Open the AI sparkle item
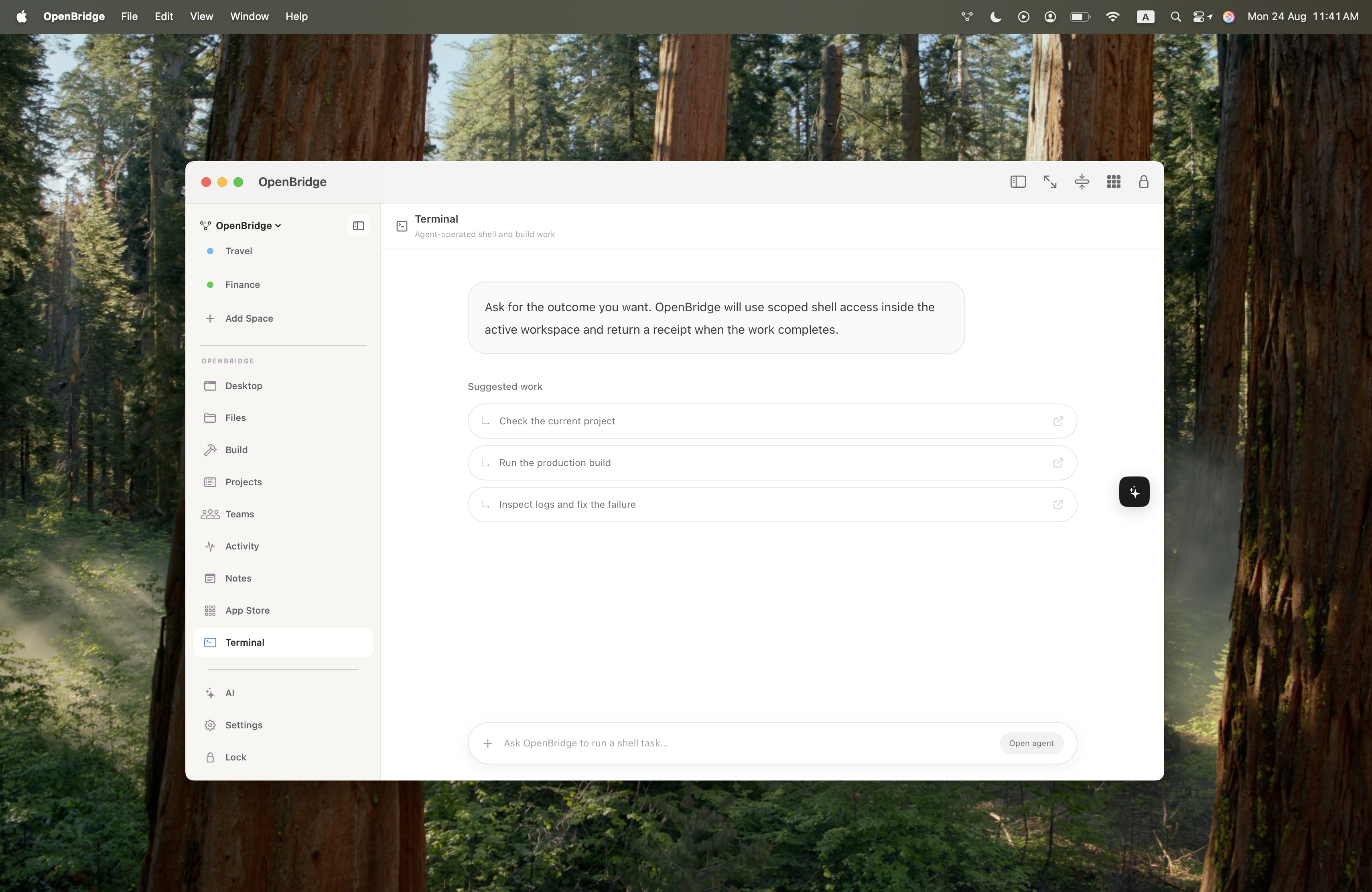The width and height of the screenshot is (1372, 892). 282,693
